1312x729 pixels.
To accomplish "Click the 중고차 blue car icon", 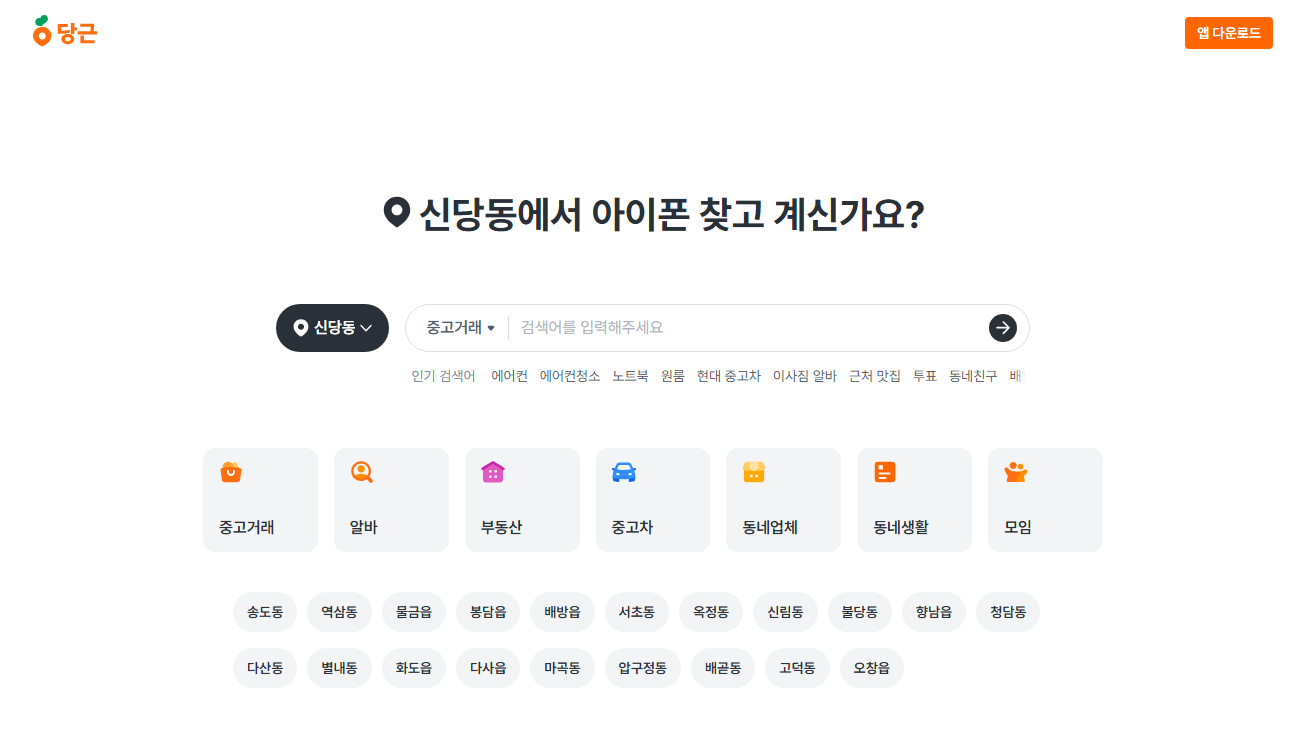I will point(624,472).
